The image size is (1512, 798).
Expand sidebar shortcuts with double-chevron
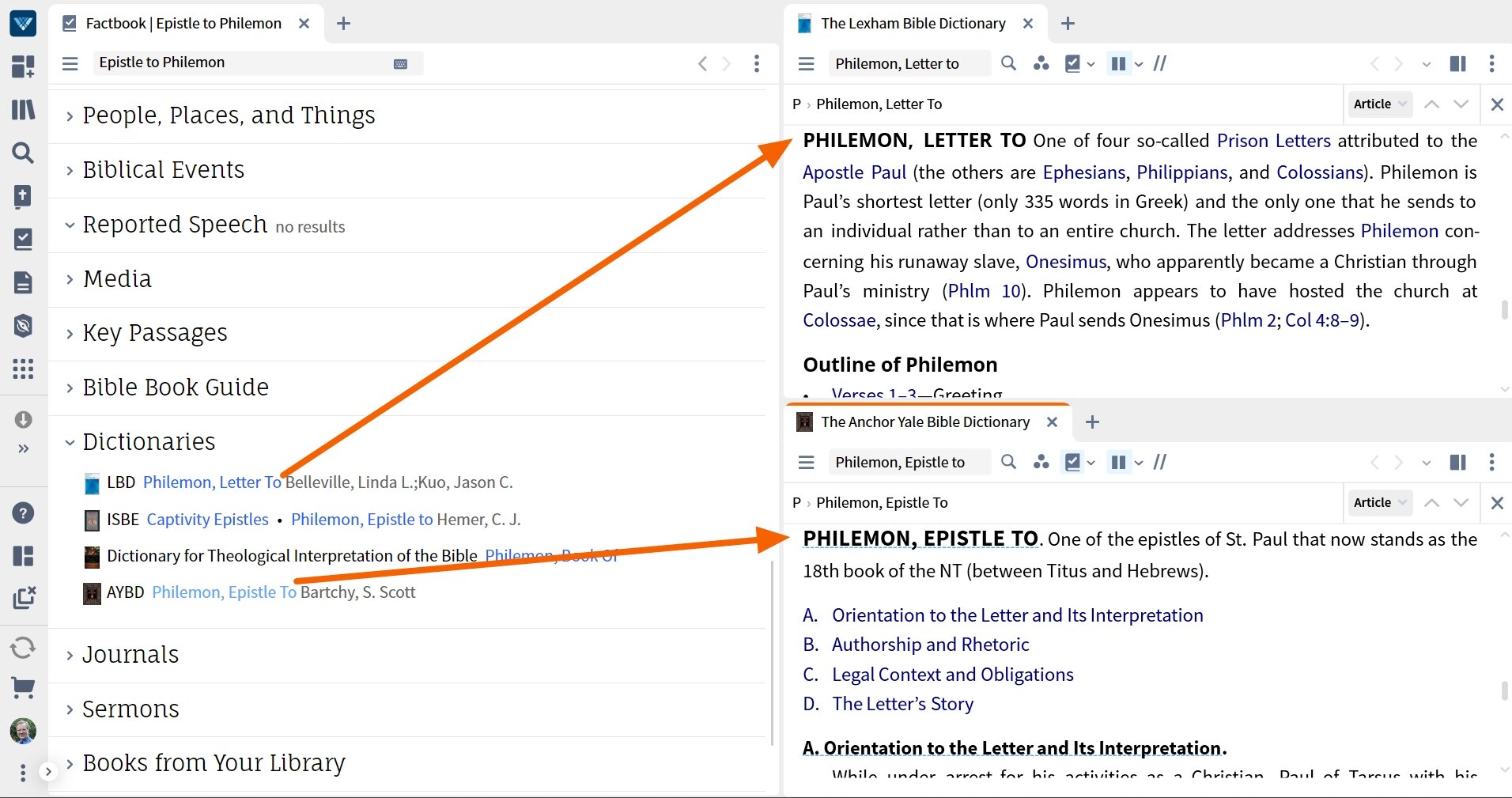point(23,448)
